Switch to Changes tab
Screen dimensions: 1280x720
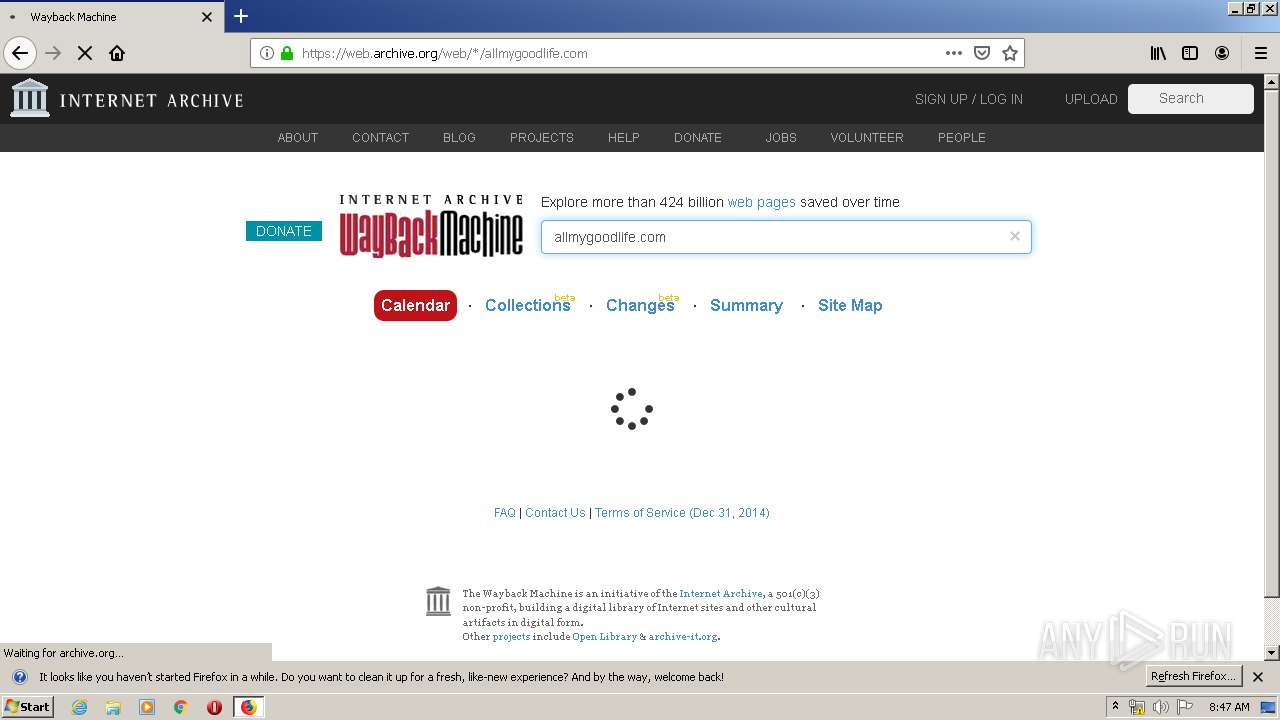tap(640, 305)
